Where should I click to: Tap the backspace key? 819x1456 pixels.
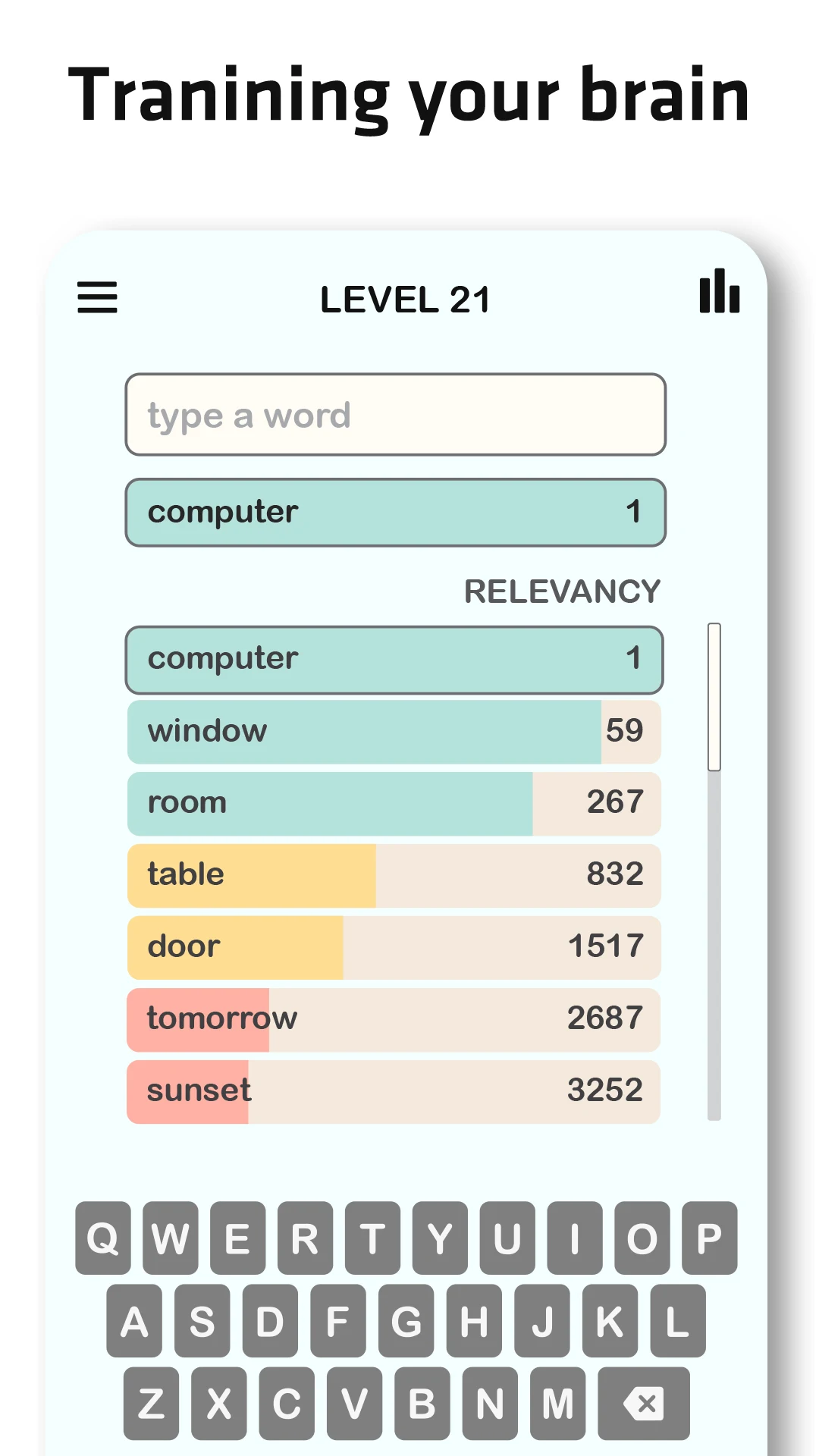click(x=644, y=1404)
